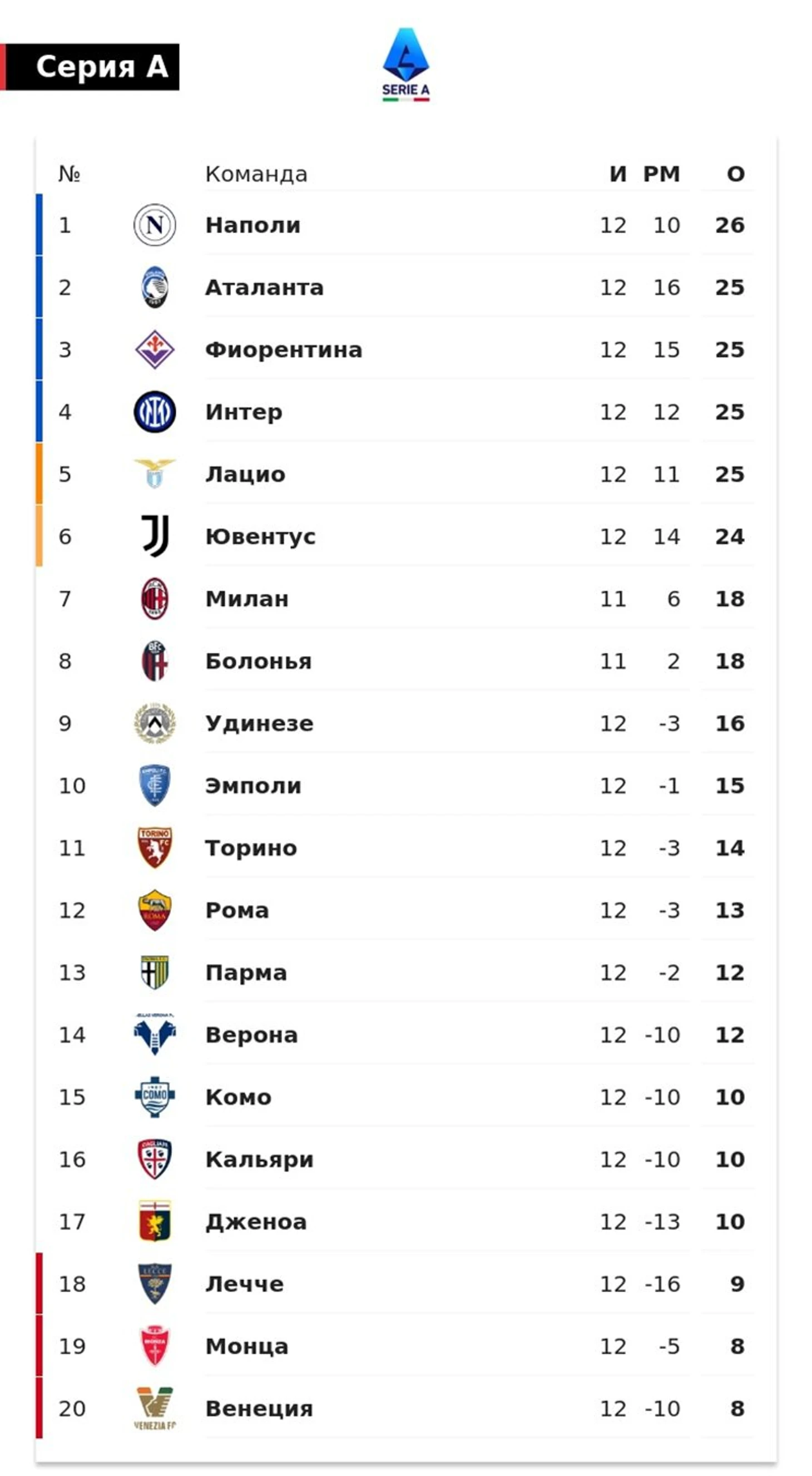Open the Монца team link
Screen dimensions: 812x1476
click(247, 1346)
